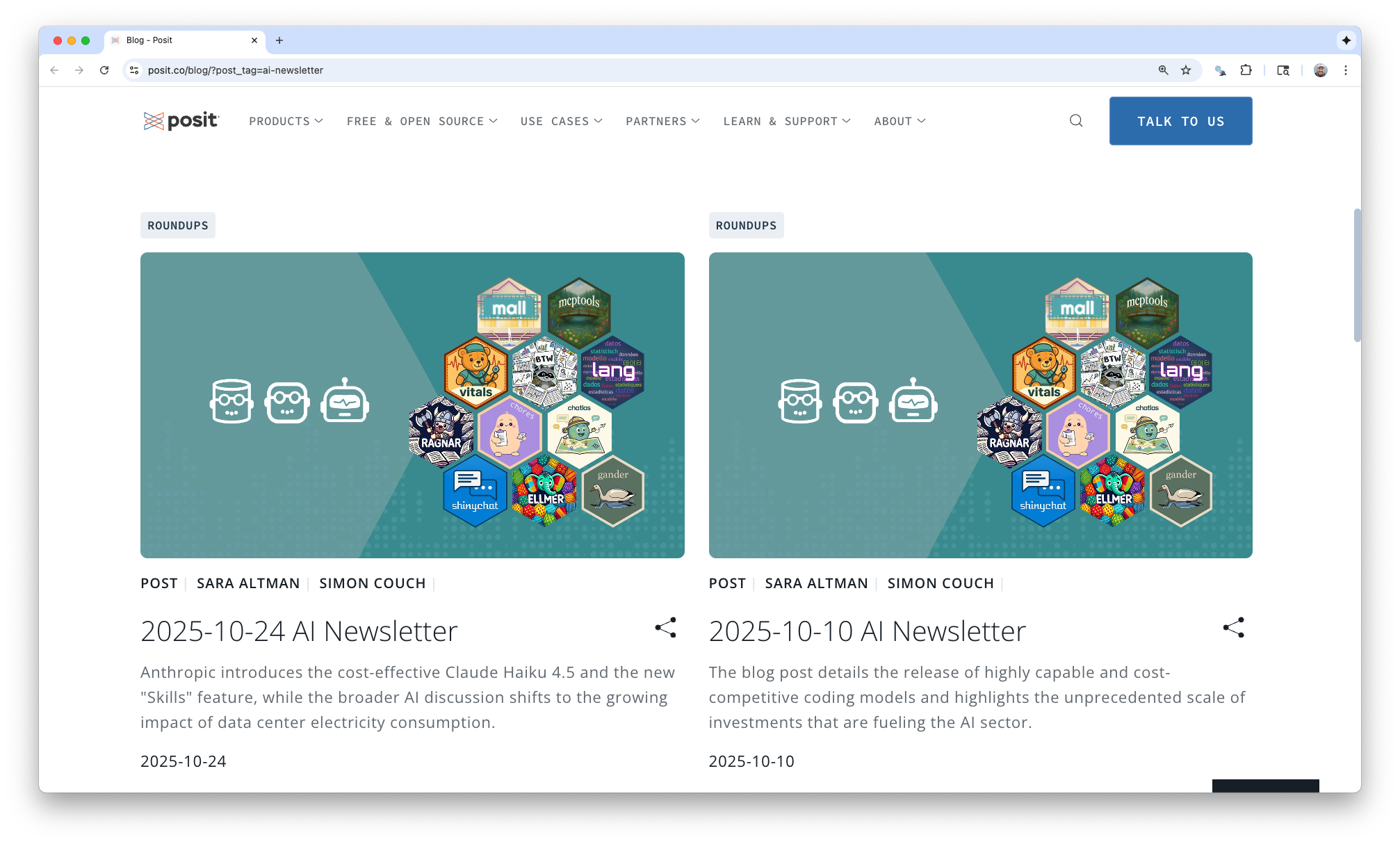Screen dimensions: 1400x844
Task: Click the coding models summary text
Action: coord(977,697)
